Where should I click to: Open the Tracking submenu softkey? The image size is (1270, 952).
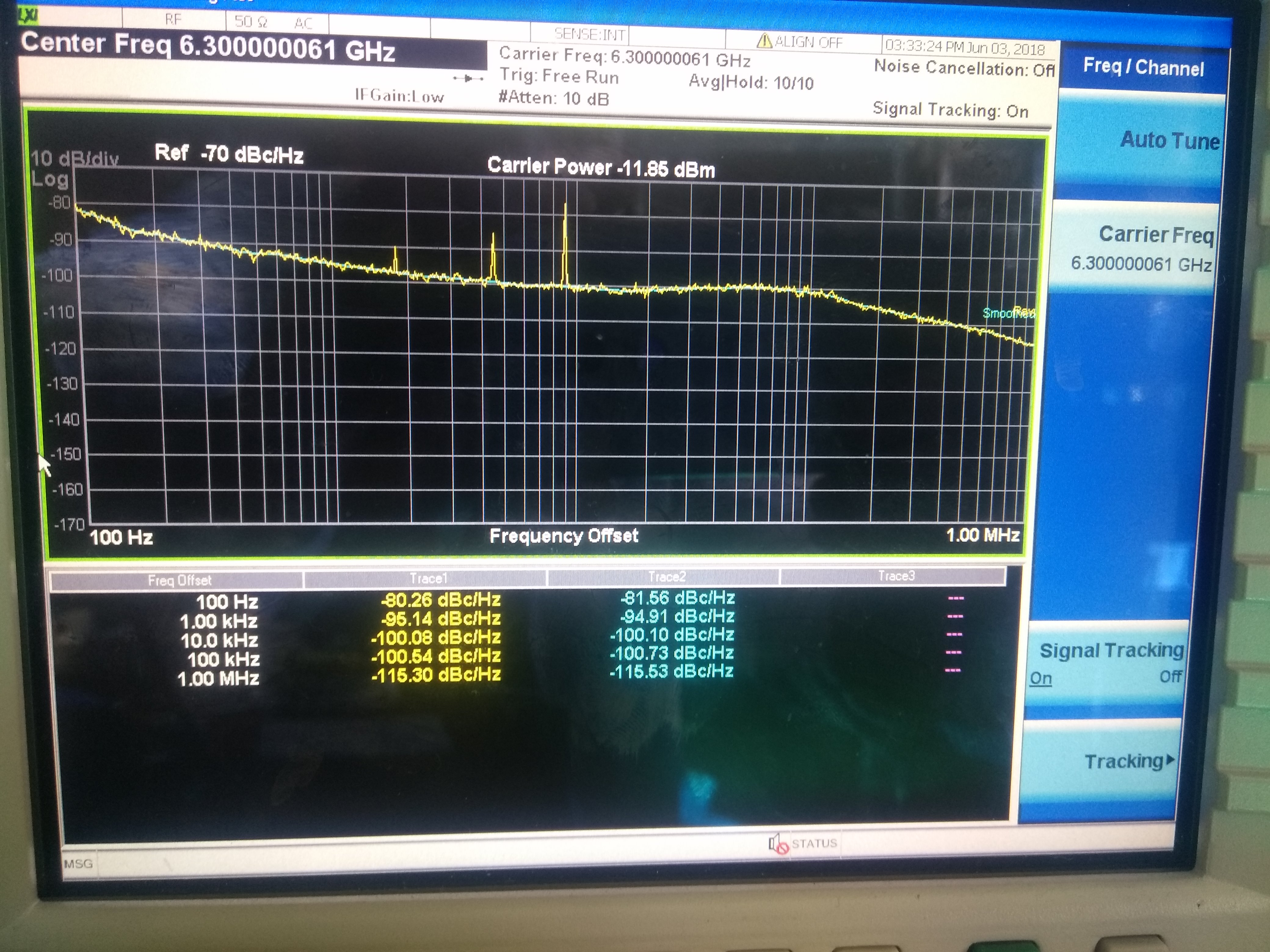(1099, 762)
